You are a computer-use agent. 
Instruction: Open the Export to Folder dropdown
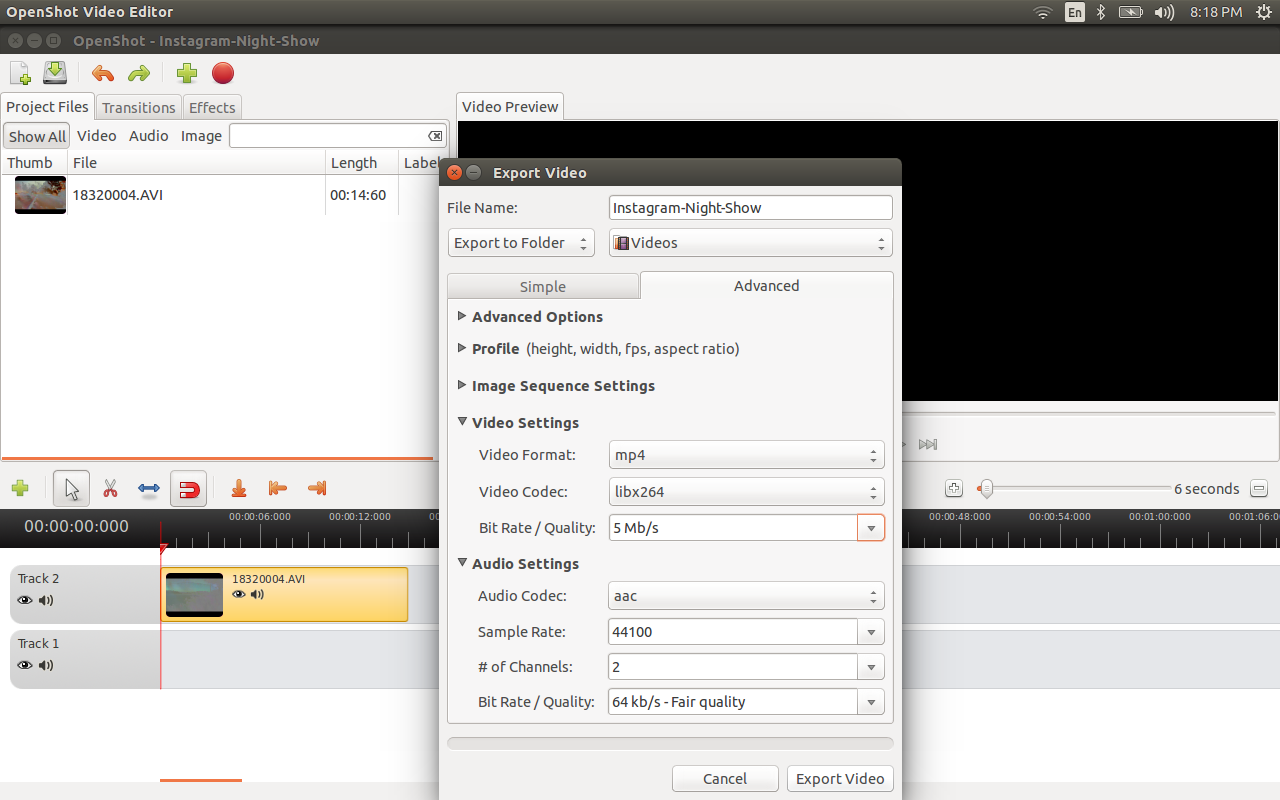point(521,243)
